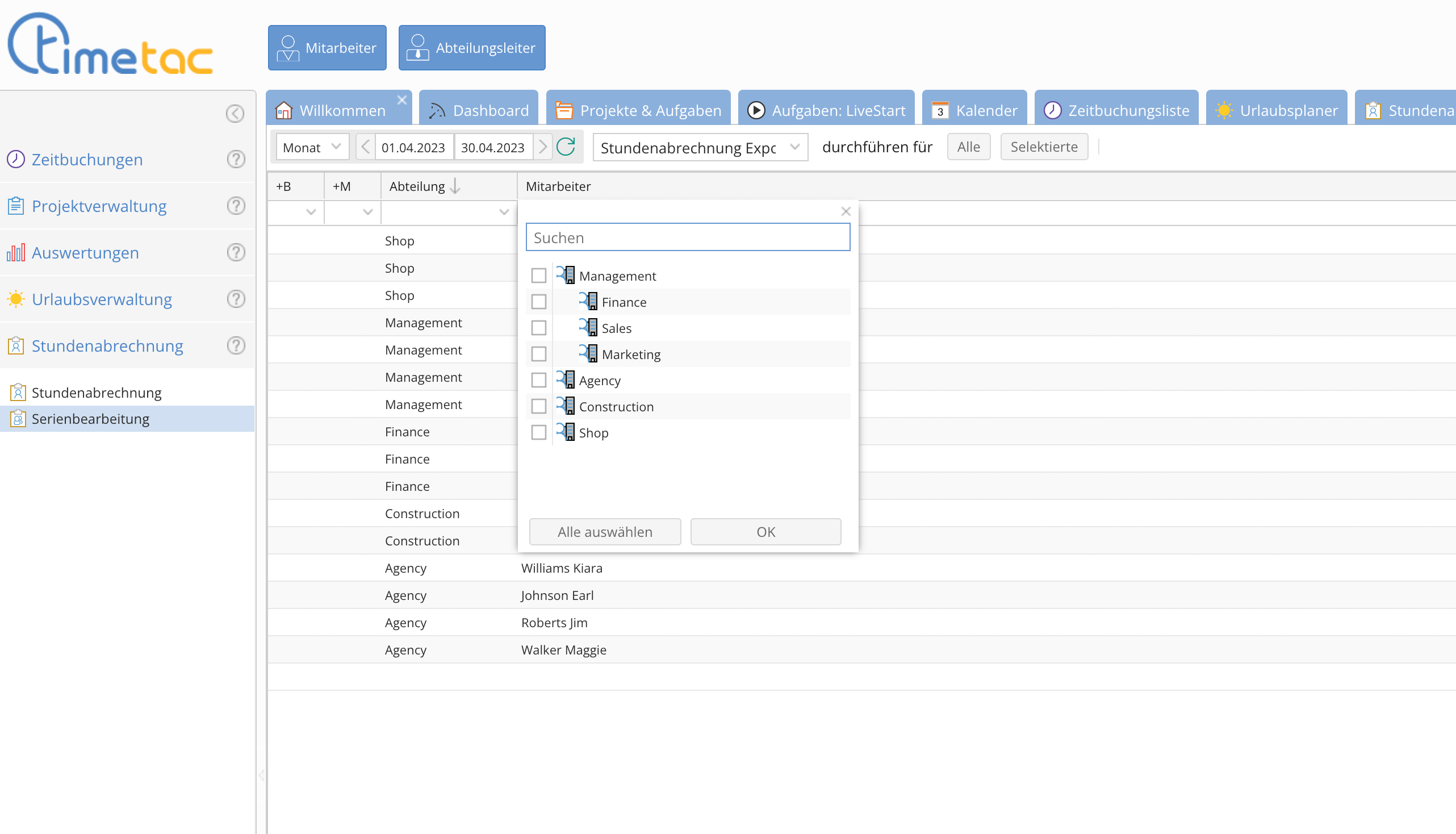
Task: Select the Johnson Earl row
Action: click(x=861, y=595)
